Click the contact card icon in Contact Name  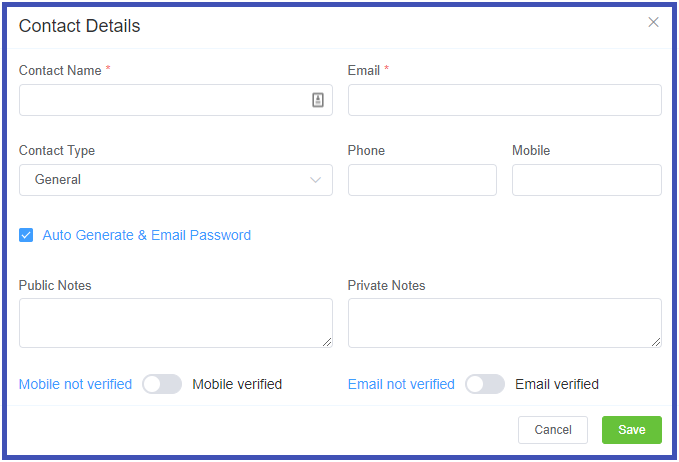[318, 100]
